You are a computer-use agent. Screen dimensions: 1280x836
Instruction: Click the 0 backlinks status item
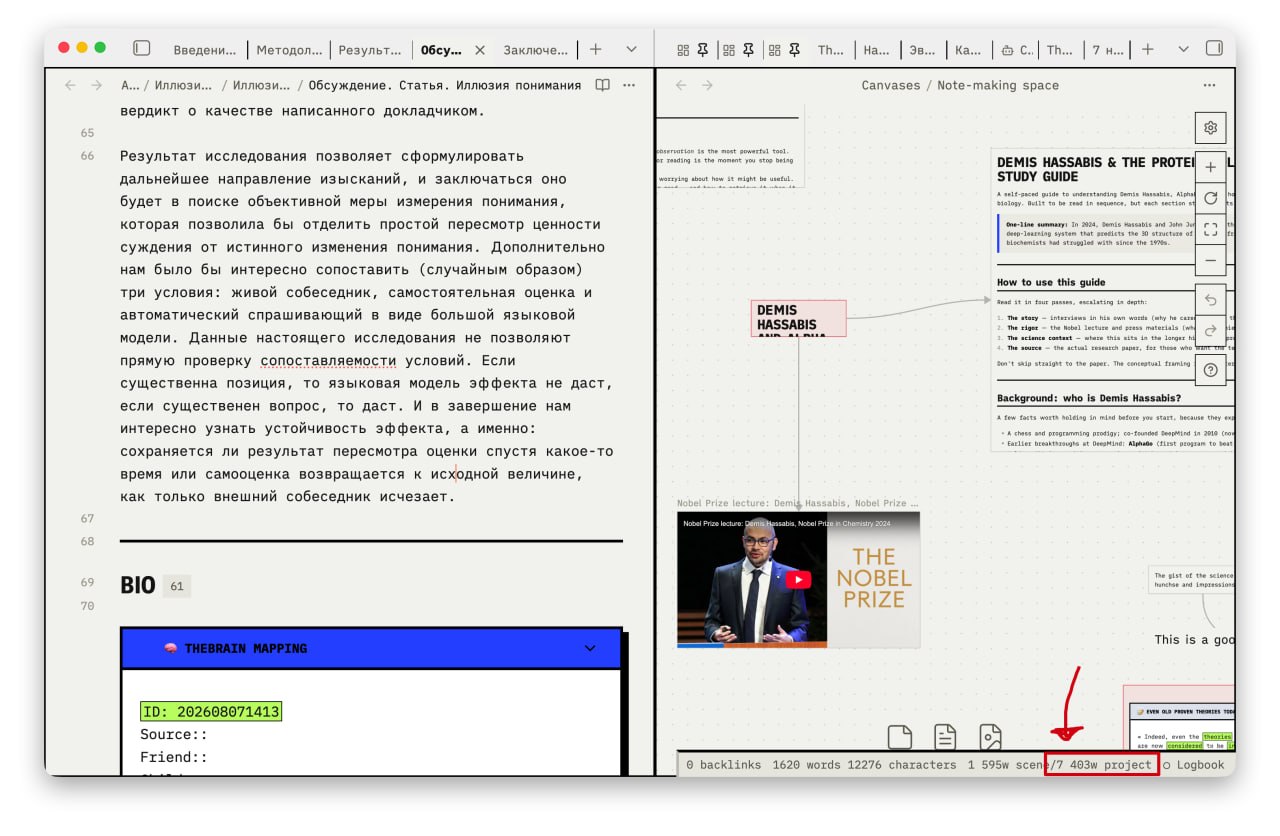723,765
